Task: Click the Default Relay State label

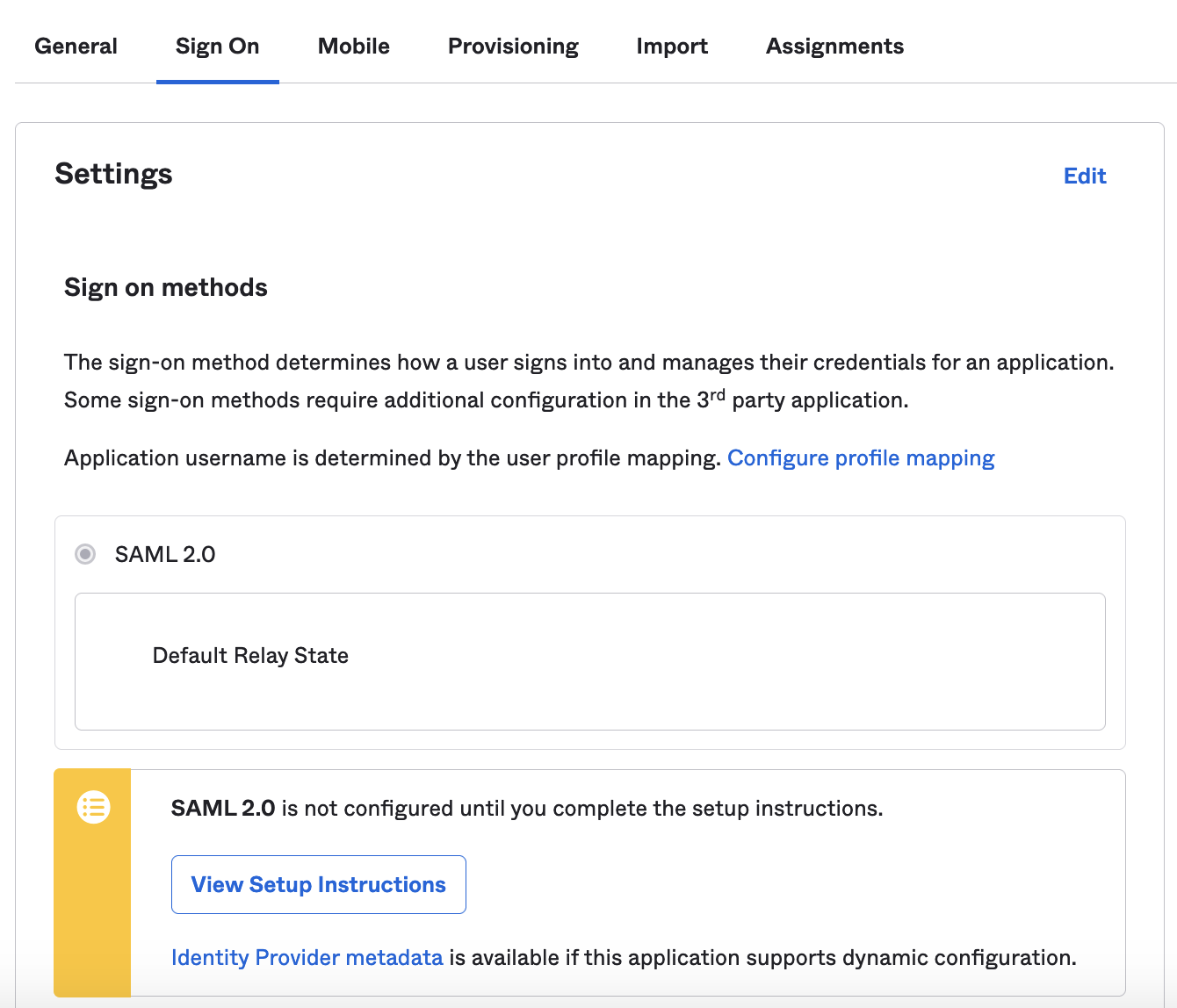Action: [x=250, y=656]
